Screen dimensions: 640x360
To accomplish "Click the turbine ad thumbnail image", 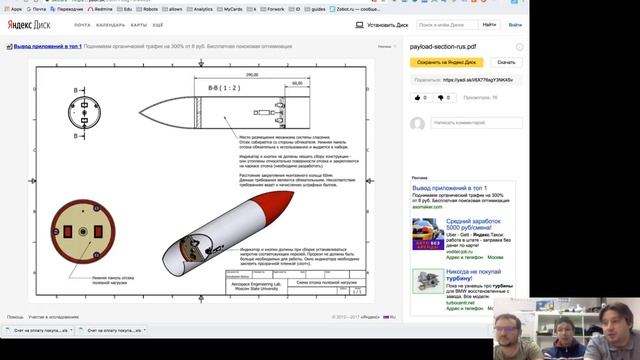I will pos(428,281).
